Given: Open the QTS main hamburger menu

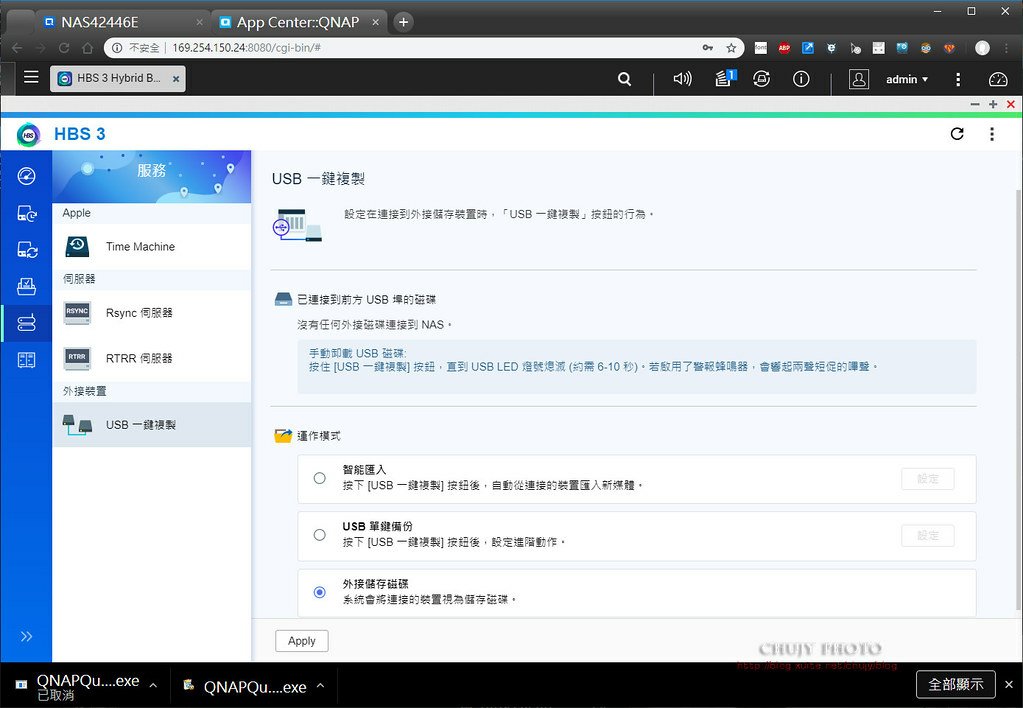Looking at the screenshot, I should pyautogui.click(x=31, y=77).
